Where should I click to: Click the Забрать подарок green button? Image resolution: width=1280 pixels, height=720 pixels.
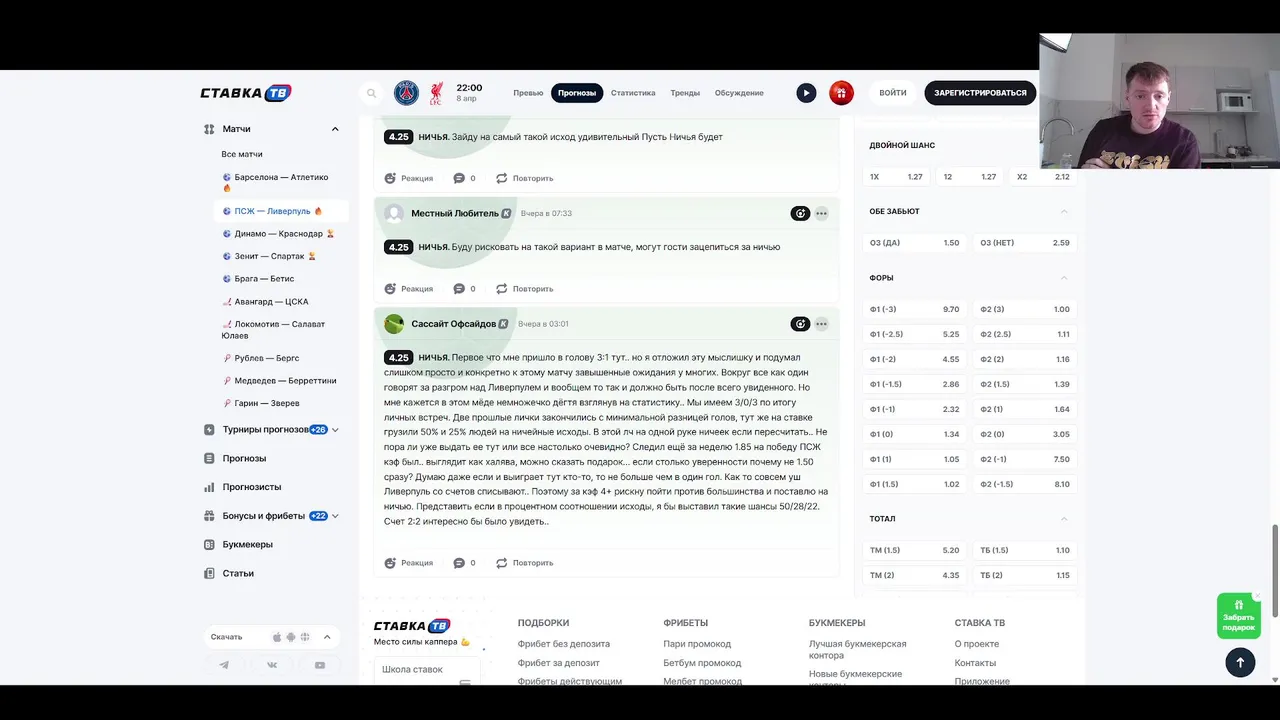coord(1238,616)
